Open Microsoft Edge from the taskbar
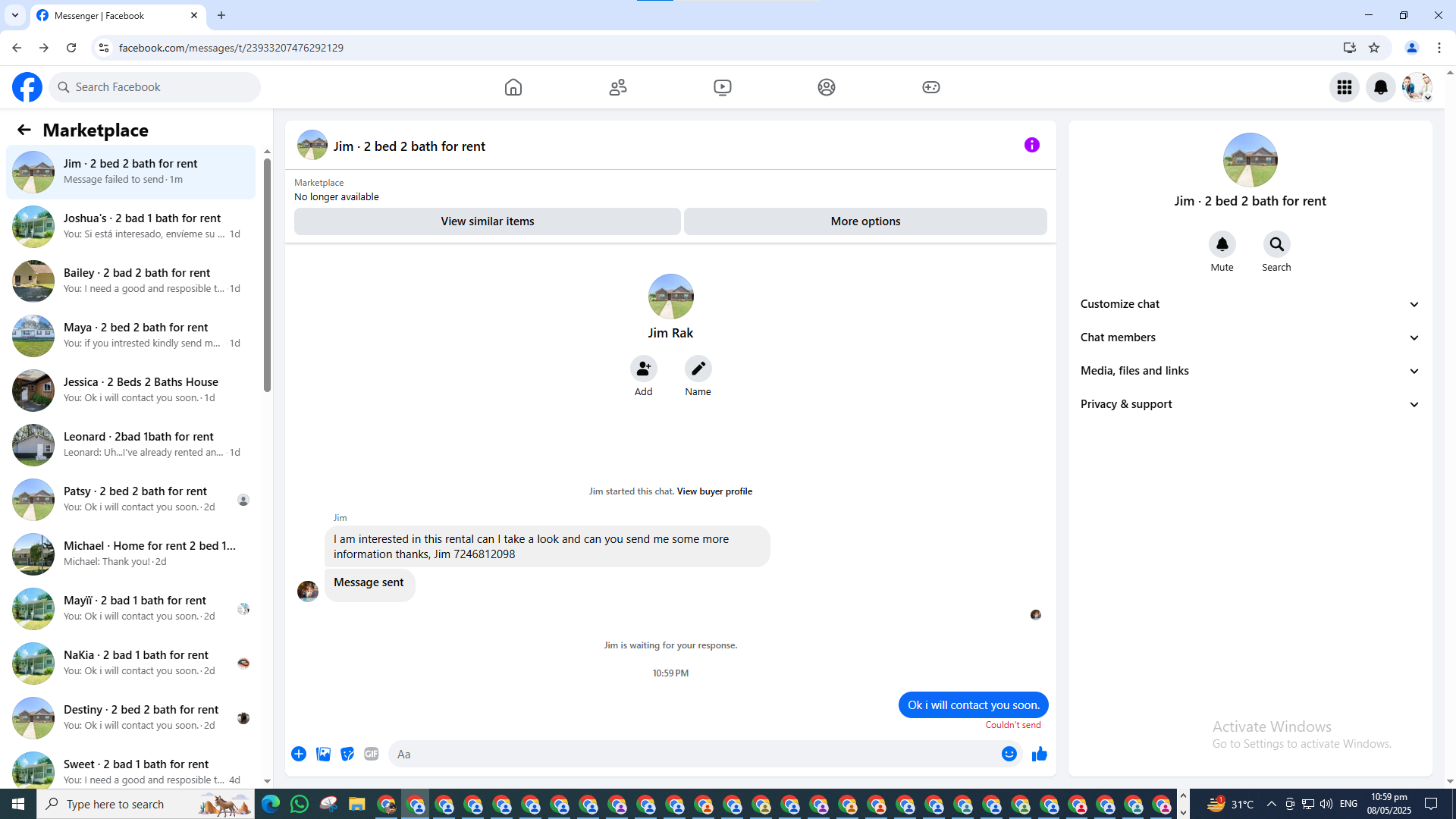Image resolution: width=1456 pixels, height=819 pixels. tap(271, 804)
